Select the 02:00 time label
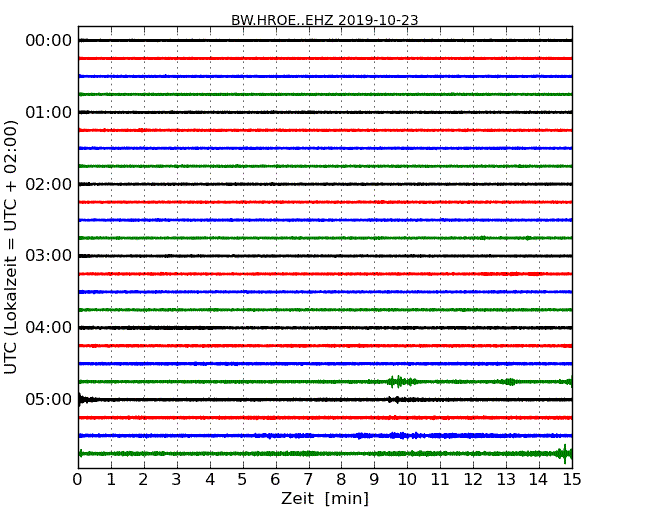Screen dimensions: 650x520 pos(49,184)
